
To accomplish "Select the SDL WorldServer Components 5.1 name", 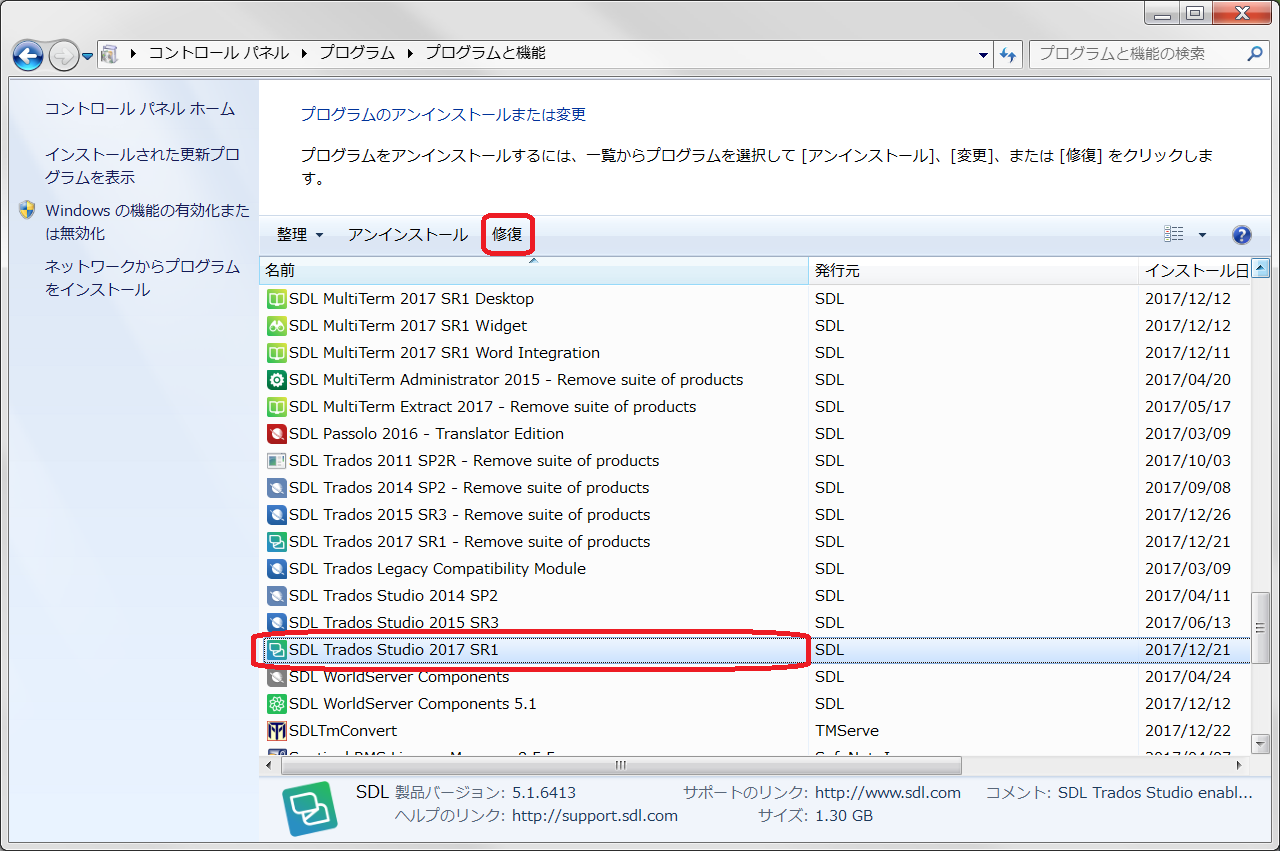I will 413,704.
